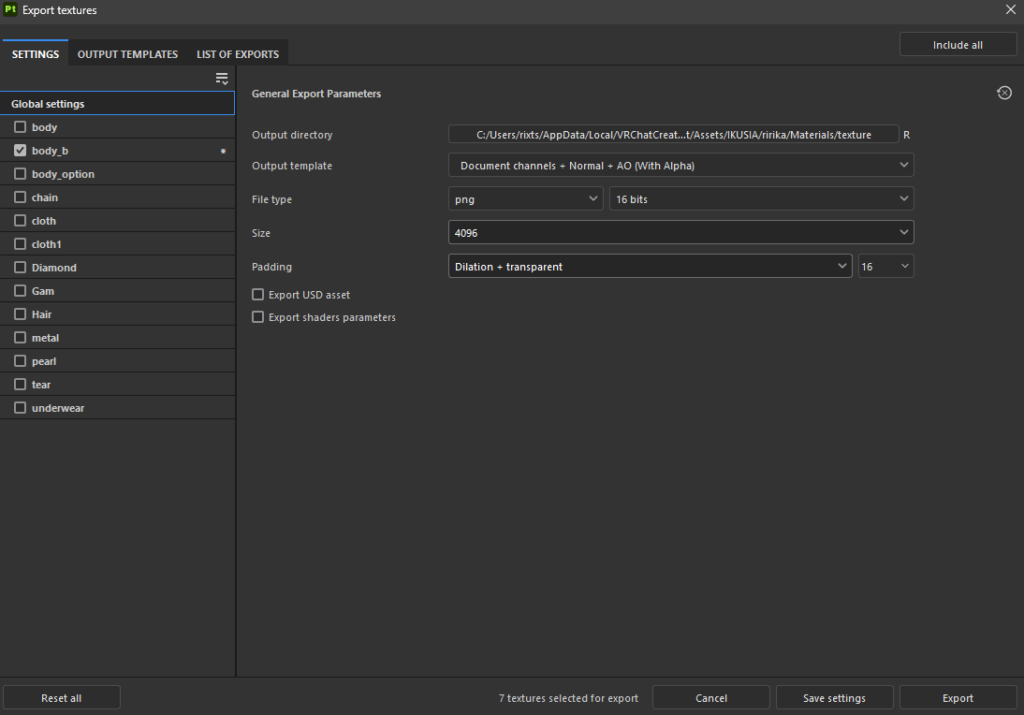This screenshot has height=715, width=1024.
Task: Click the reset parameters icon near General Export Parameters
Action: pyautogui.click(x=1004, y=93)
